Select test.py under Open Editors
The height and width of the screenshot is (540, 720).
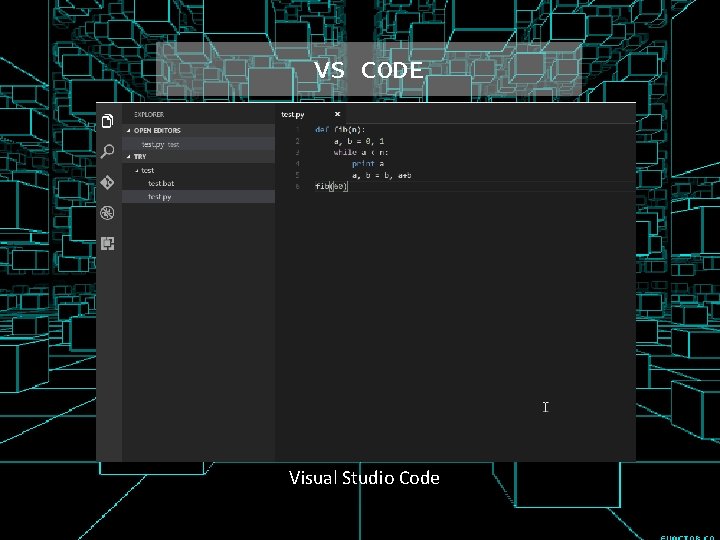(x=199, y=144)
